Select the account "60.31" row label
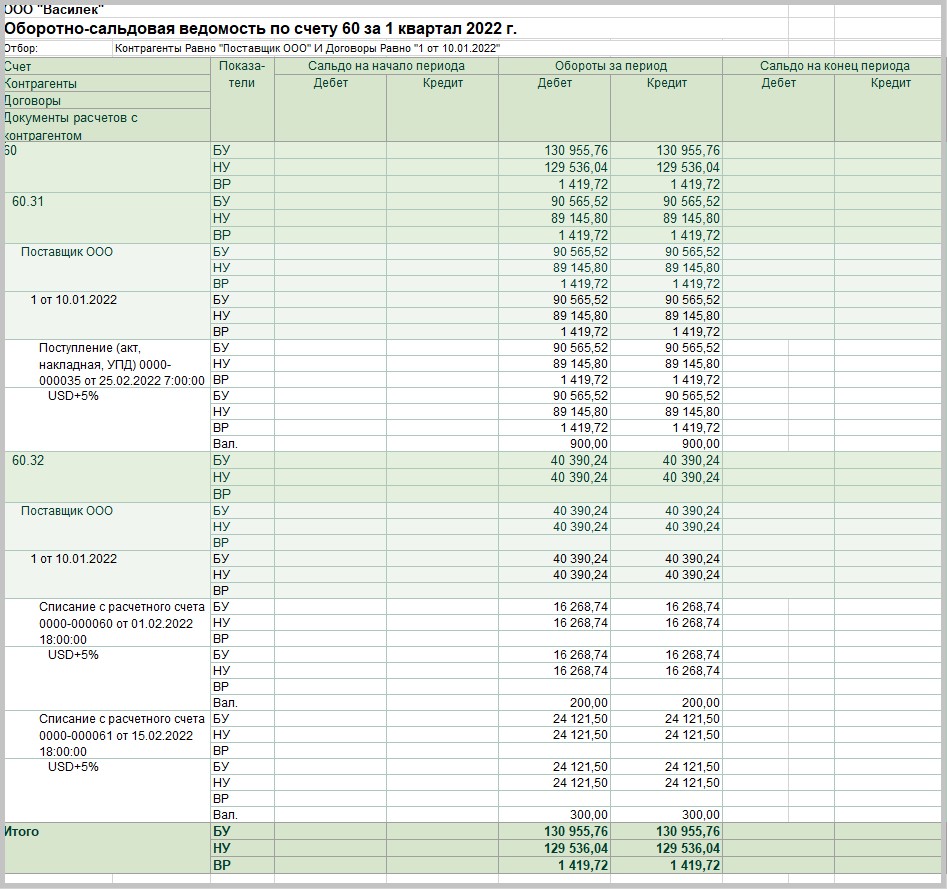Image resolution: width=947 pixels, height=889 pixels. (28, 201)
